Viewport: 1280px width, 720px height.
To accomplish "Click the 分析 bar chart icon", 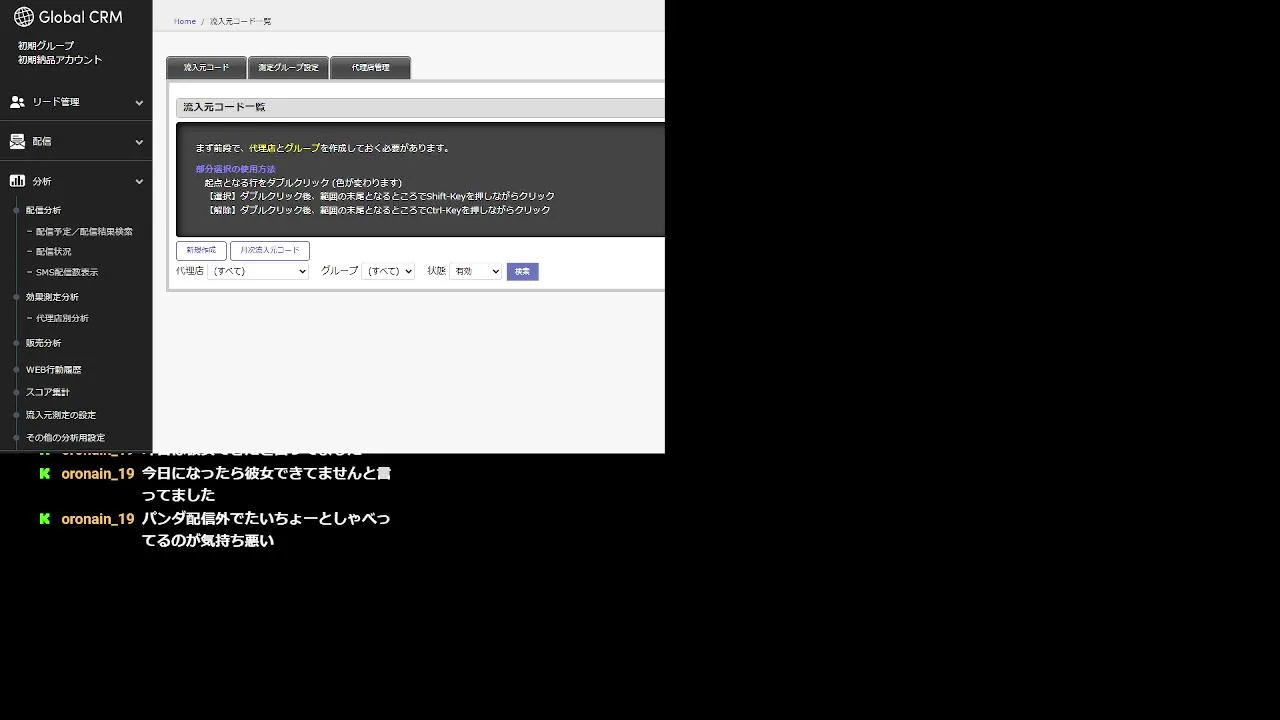I will [17, 181].
